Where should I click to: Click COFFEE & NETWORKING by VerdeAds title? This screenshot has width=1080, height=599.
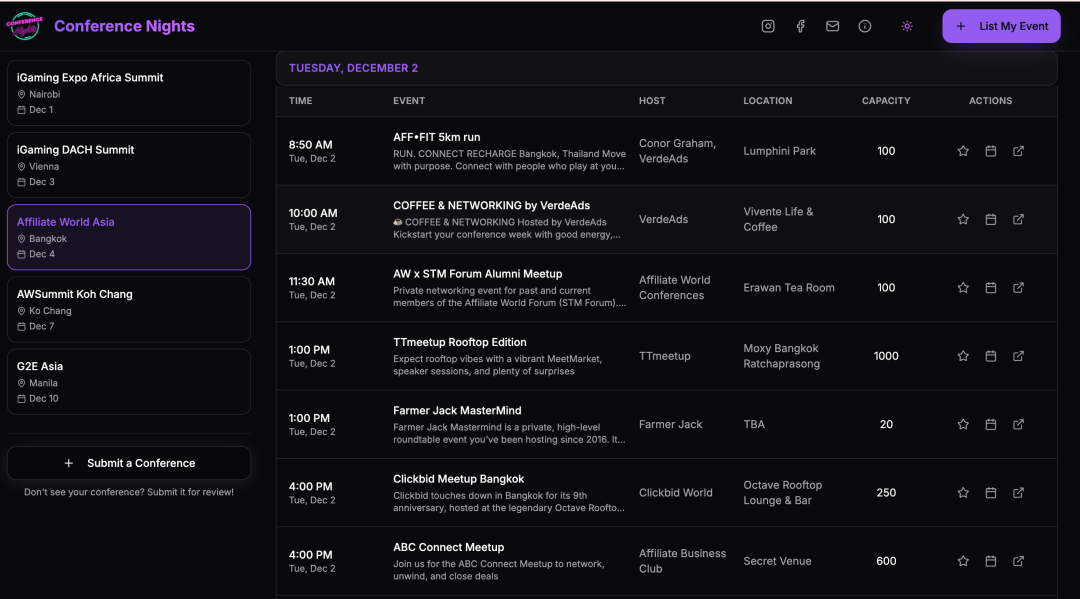[x=492, y=205]
